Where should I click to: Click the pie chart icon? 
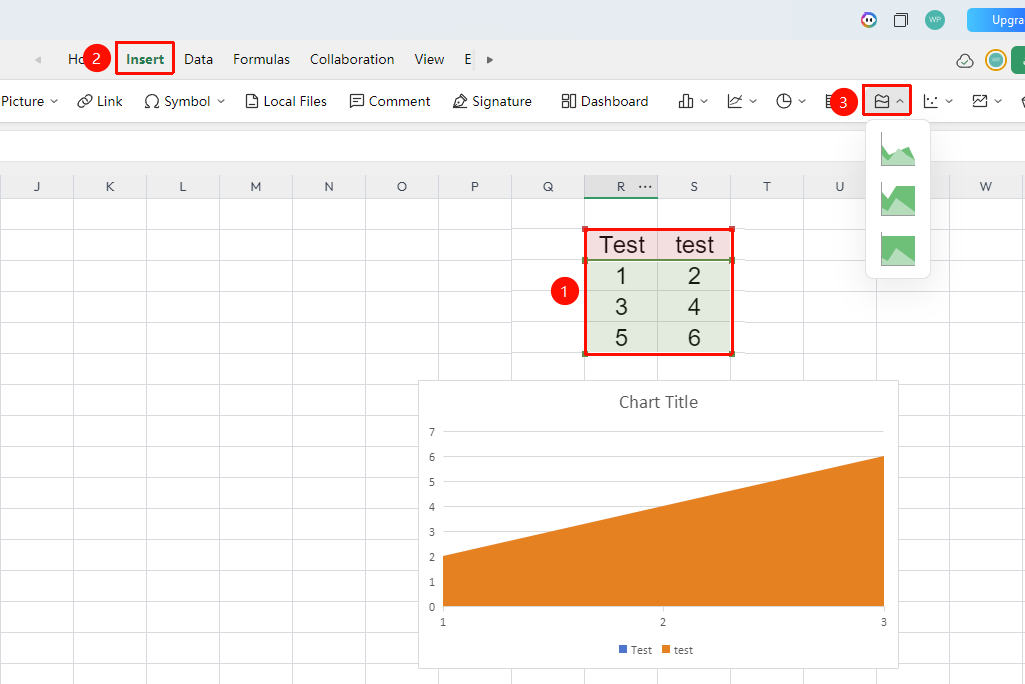click(x=784, y=101)
